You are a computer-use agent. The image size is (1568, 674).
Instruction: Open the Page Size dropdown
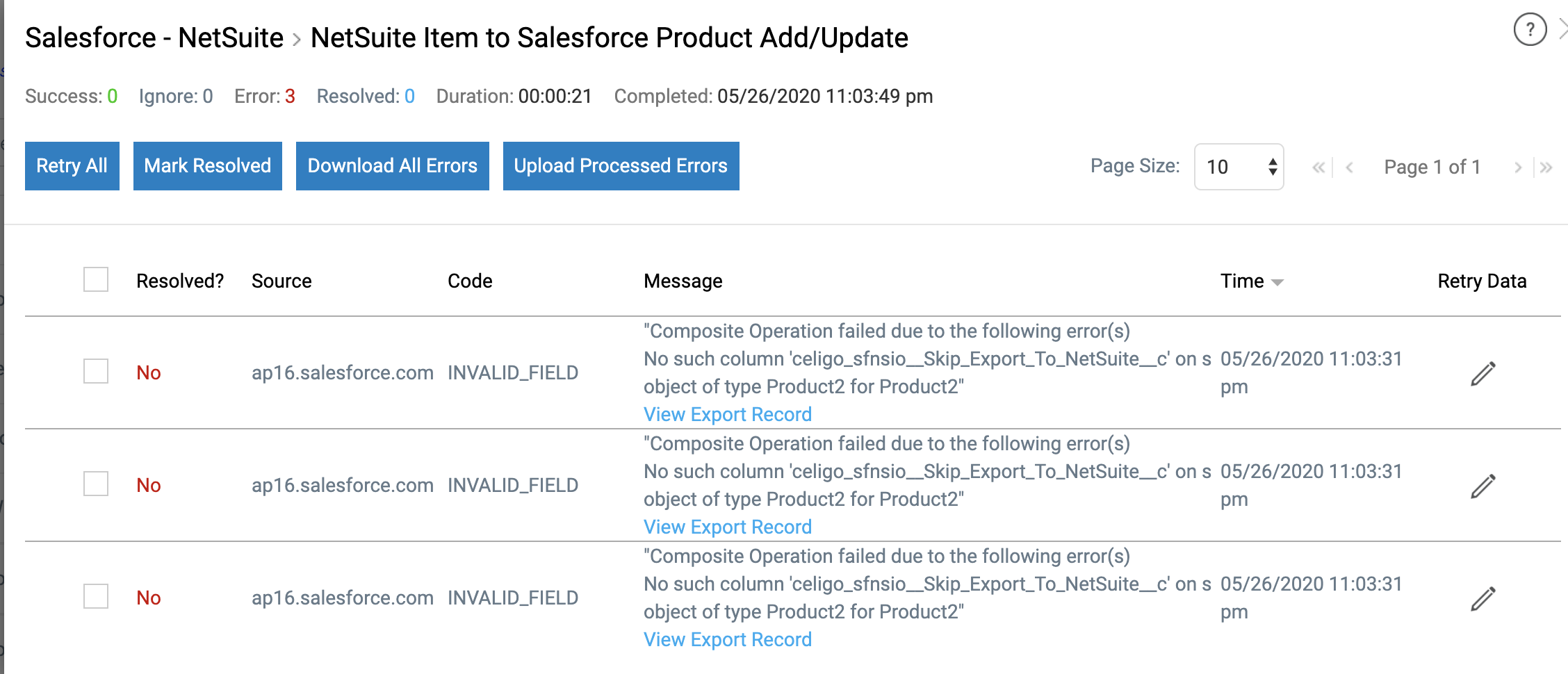point(1239,167)
